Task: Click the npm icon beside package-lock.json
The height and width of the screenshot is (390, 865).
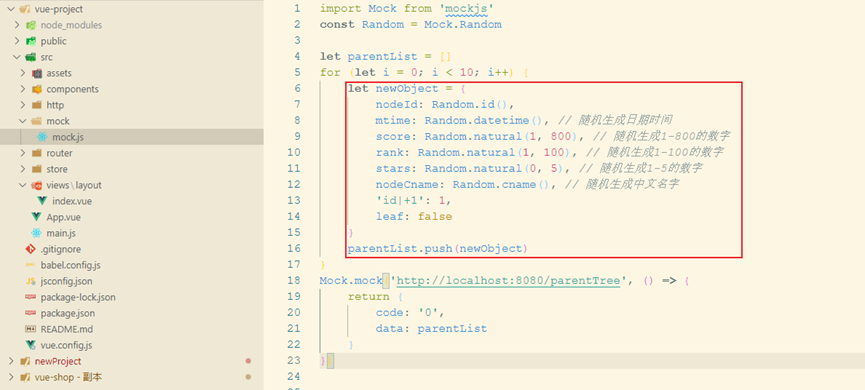Action: point(31,297)
